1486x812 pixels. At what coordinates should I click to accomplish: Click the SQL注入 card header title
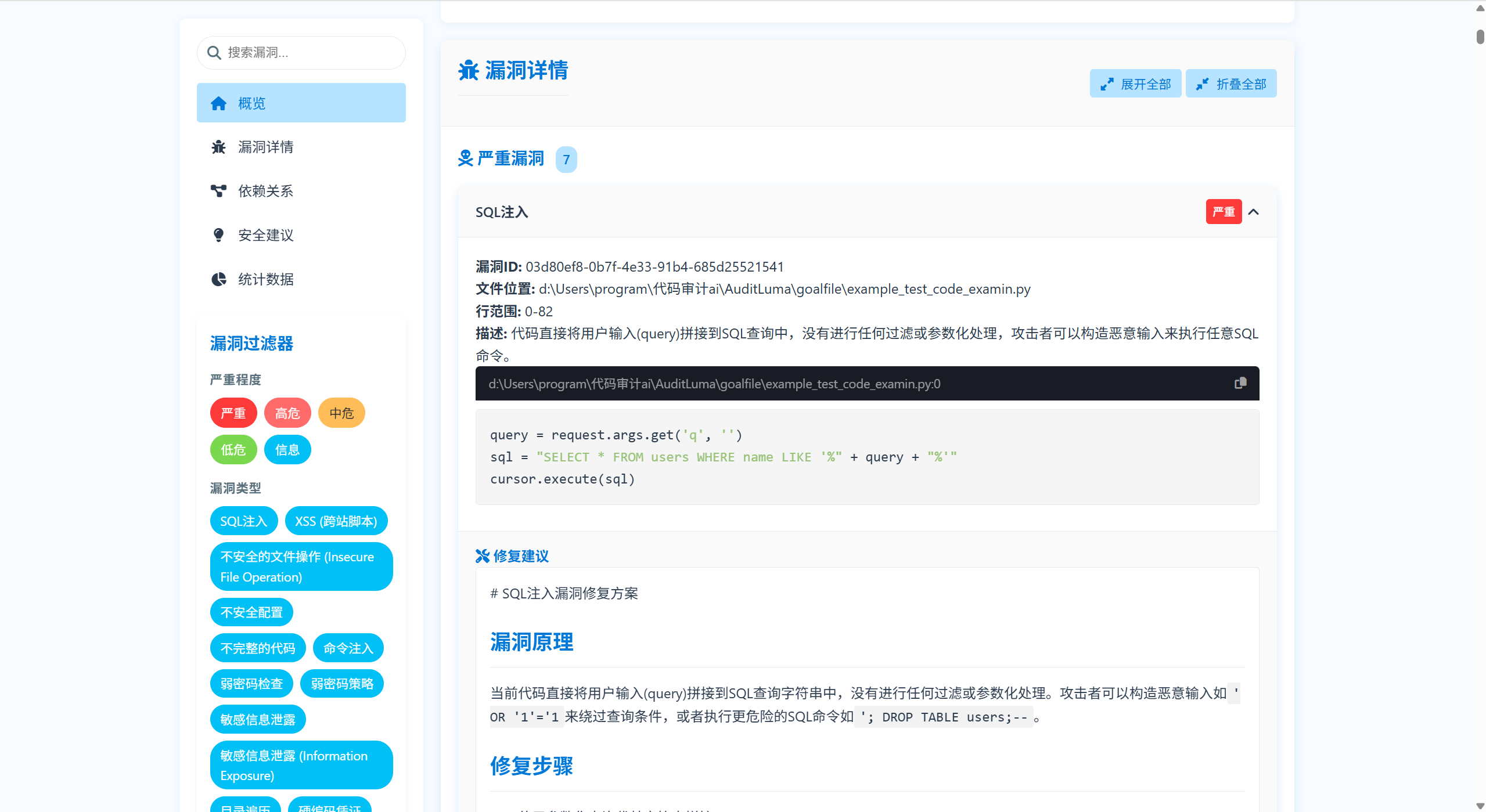[502, 212]
